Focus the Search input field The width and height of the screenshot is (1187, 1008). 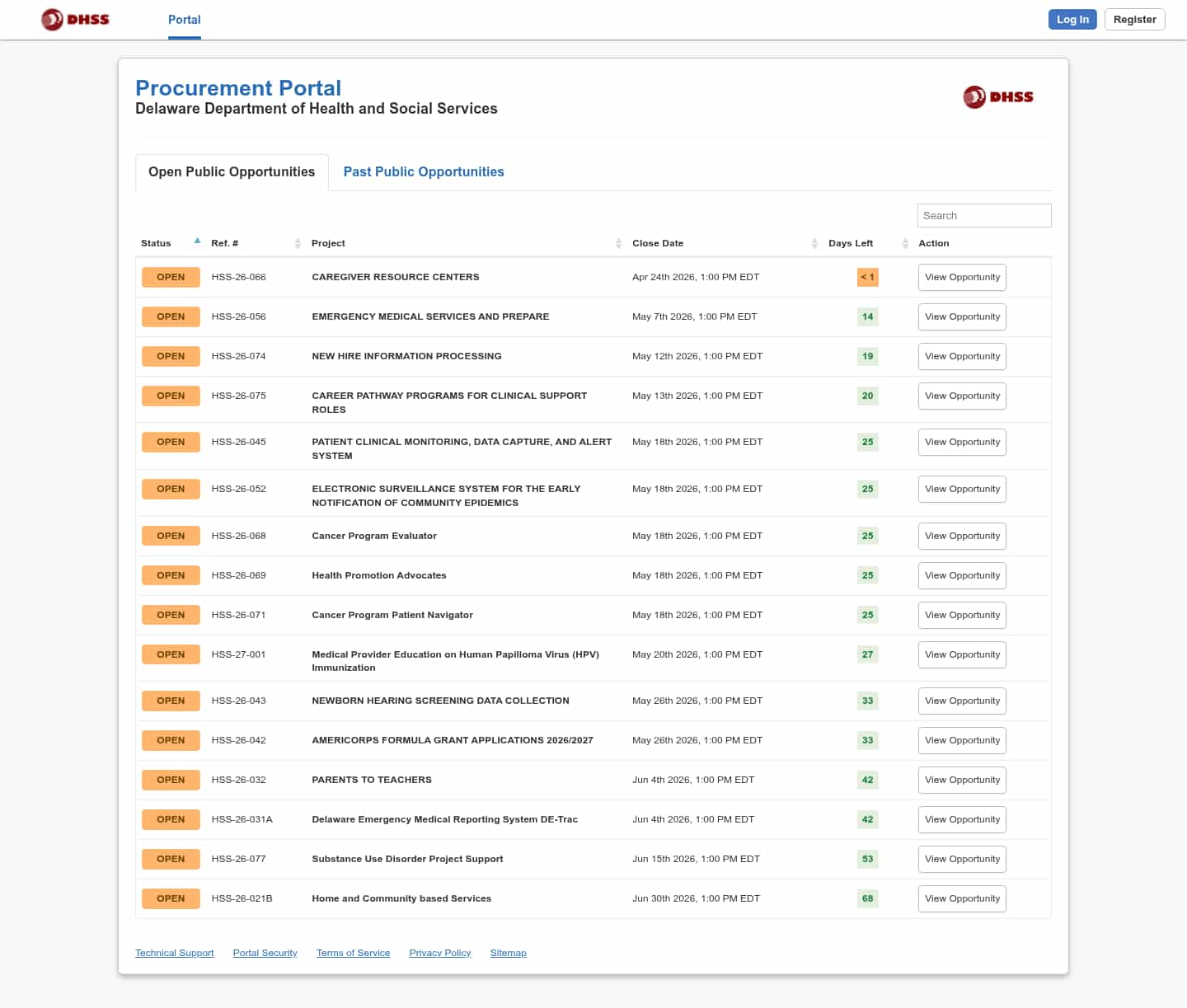(x=983, y=216)
